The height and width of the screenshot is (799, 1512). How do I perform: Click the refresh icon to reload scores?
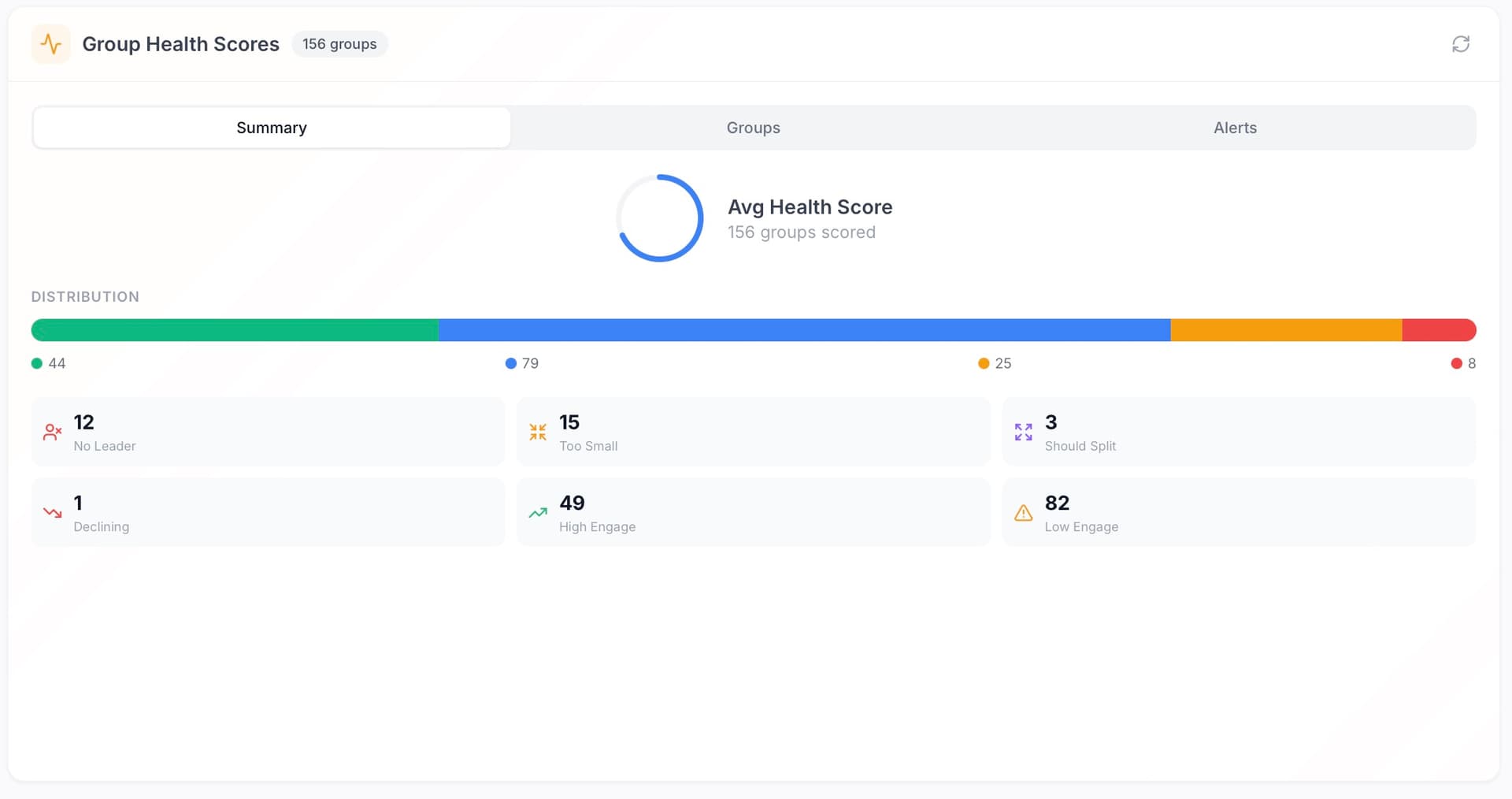pos(1461,43)
